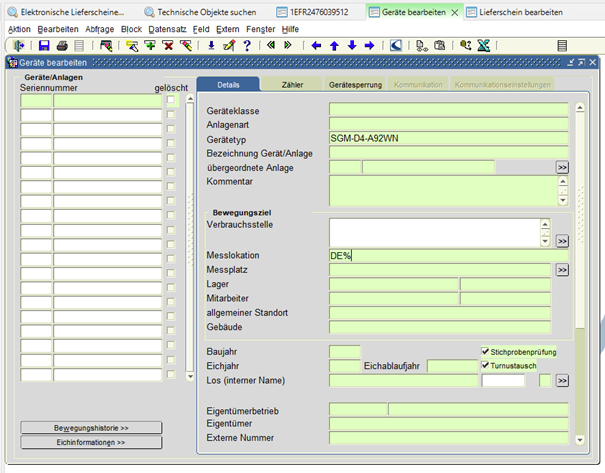Click the green plus insert record icon
This screenshot has height=473, width=605.
[150, 46]
